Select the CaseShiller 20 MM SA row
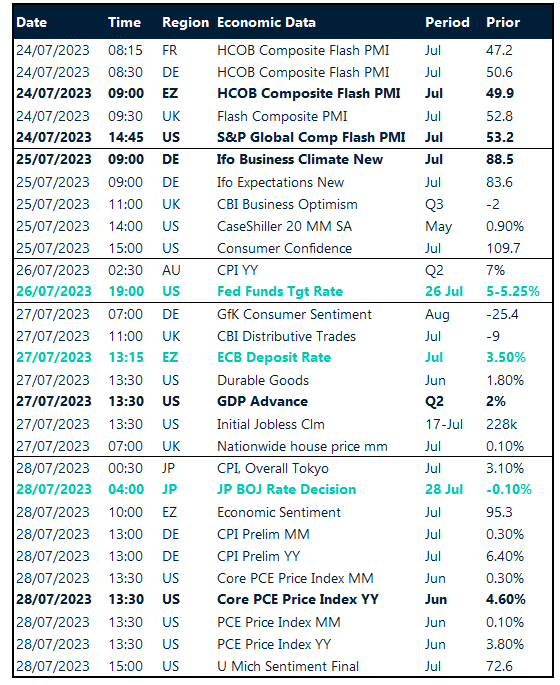This screenshot has height=685, width=560. click(x=283, y=227)
